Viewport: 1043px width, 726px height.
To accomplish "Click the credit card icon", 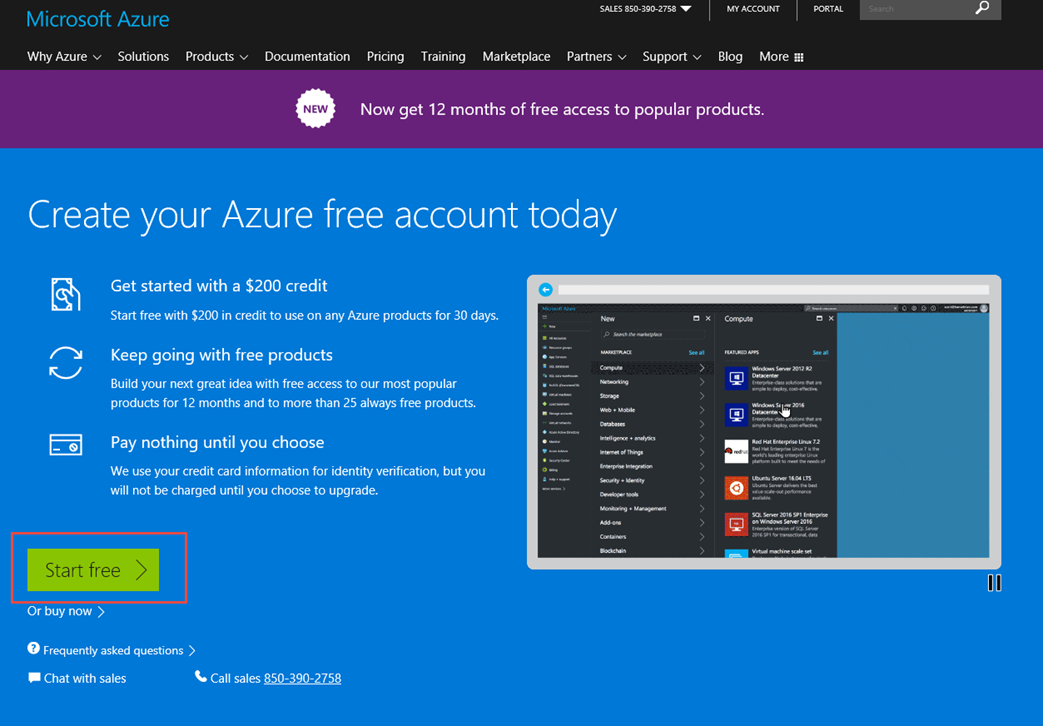I will point(66,445).
